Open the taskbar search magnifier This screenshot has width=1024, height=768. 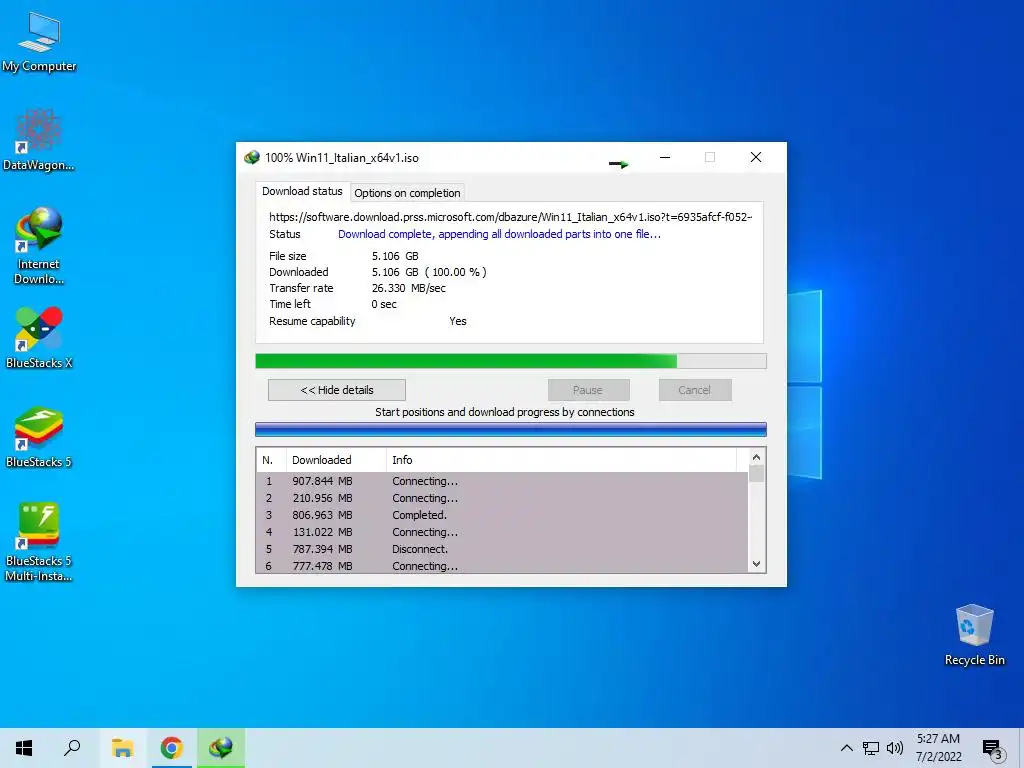(x=72, y=748)
